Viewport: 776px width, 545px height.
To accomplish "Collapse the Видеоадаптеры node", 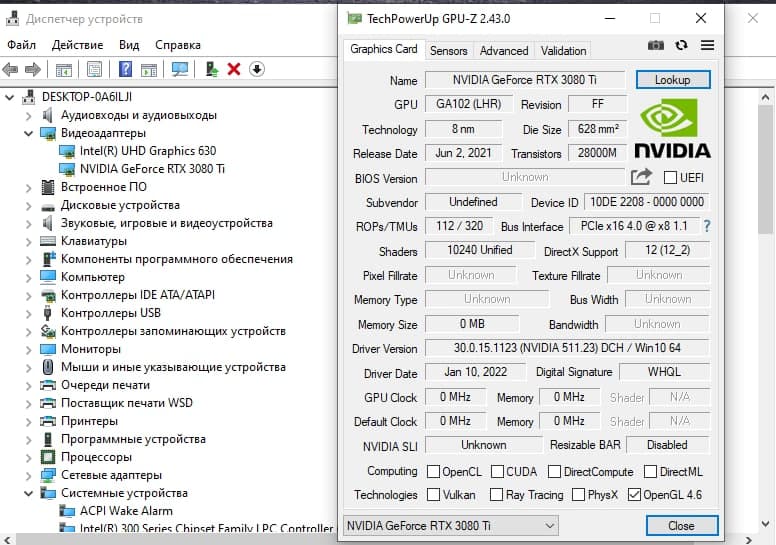I will (x=28, y=134).
